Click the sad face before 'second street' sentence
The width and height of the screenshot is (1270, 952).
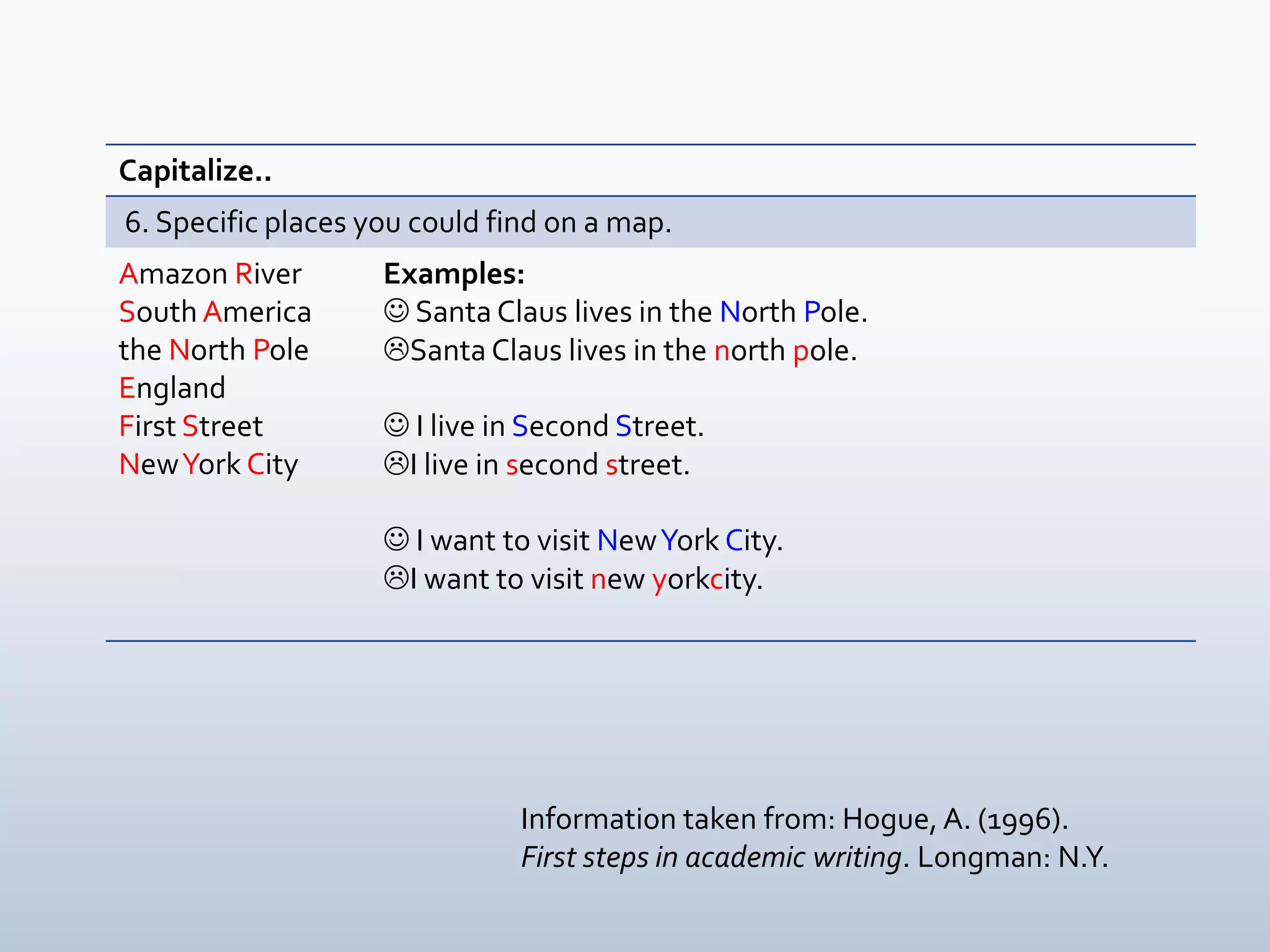pos(396,464)
